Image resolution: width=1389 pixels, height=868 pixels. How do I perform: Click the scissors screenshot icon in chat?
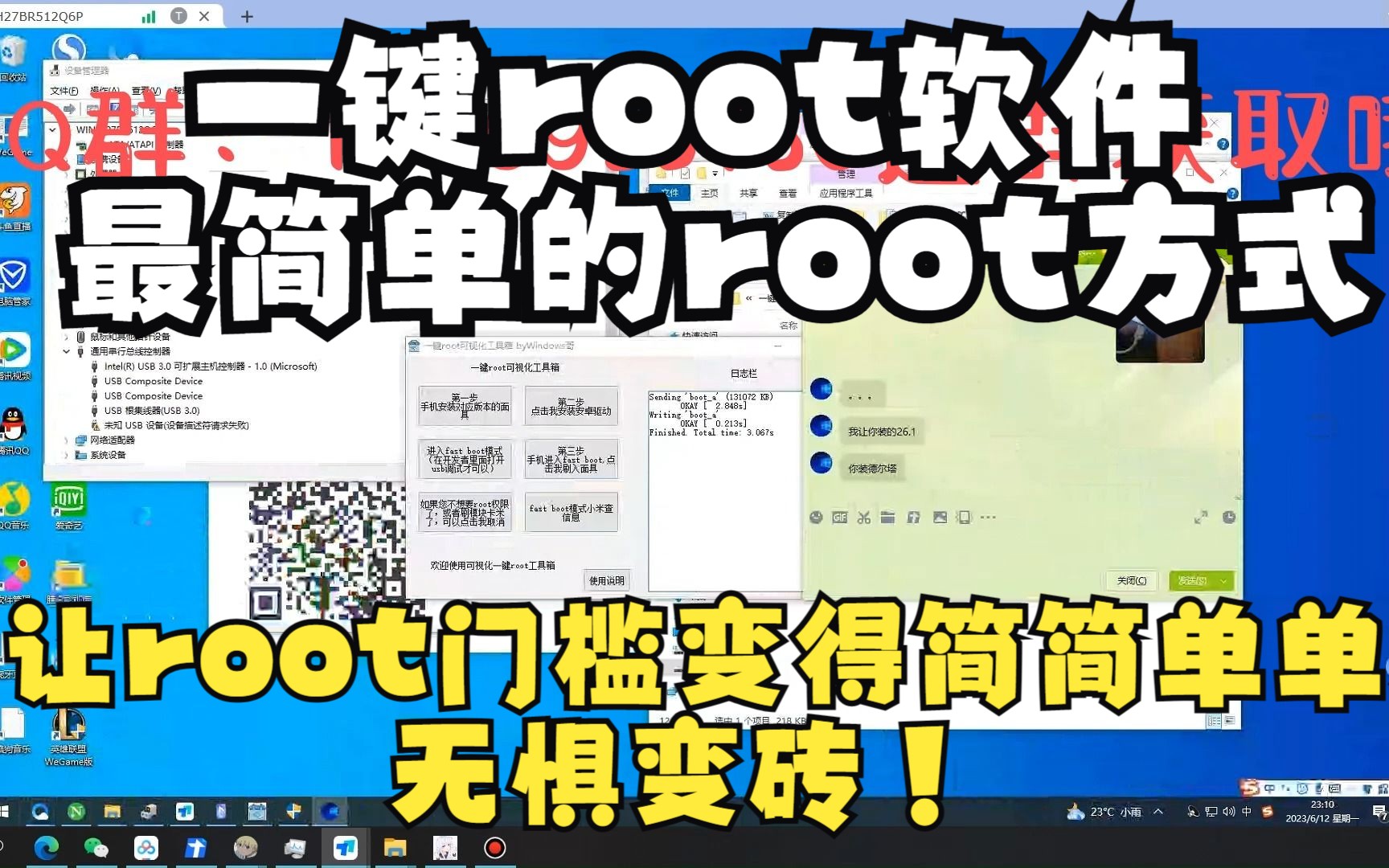[x=864, y=518]
